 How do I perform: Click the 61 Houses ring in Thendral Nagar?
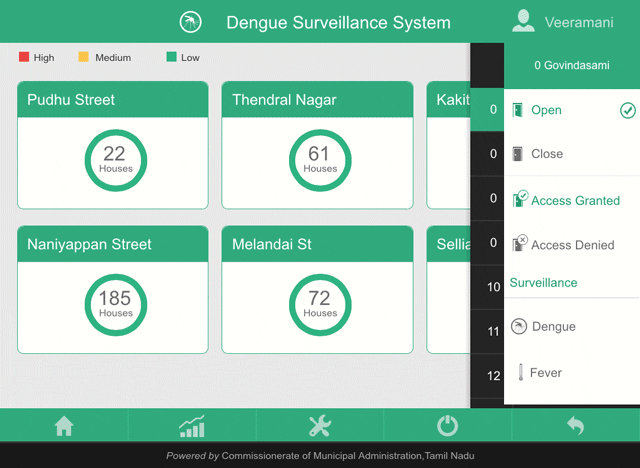[320, 160]
